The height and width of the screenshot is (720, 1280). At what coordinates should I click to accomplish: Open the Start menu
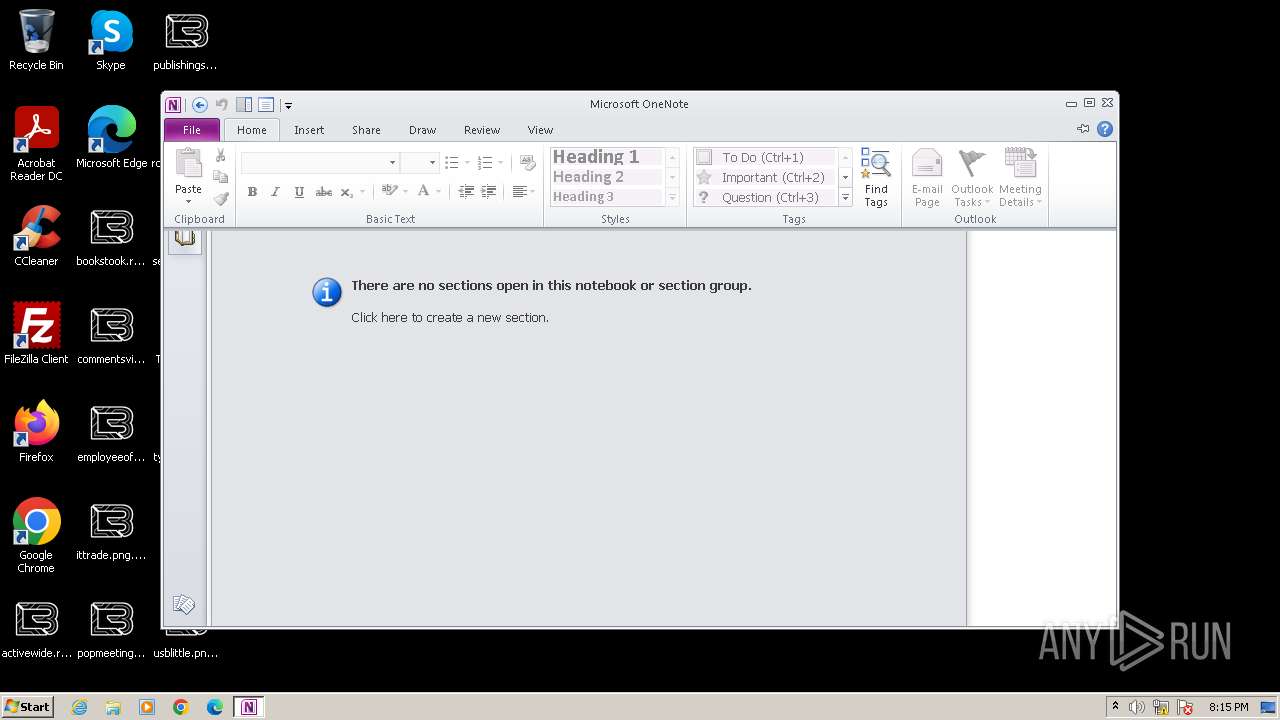(x=28, y=707)
